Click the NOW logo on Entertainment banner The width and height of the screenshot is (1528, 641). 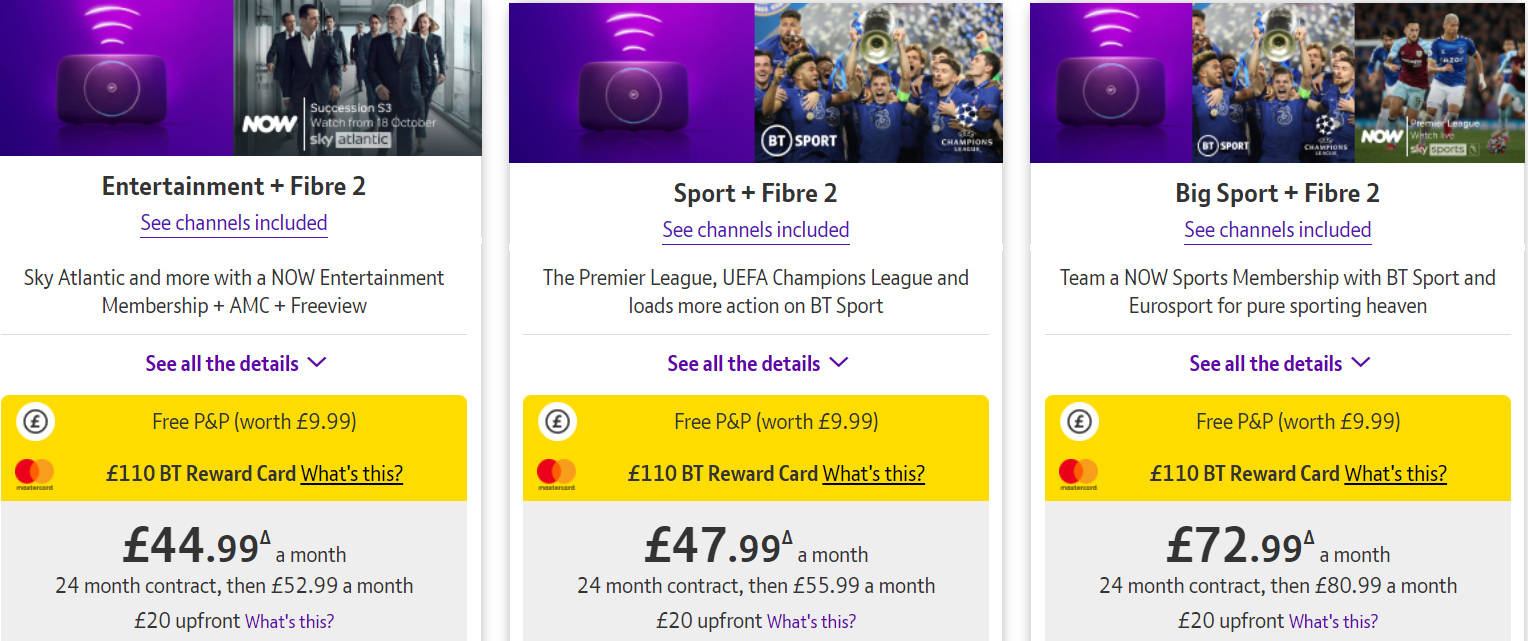pos(269,126)
